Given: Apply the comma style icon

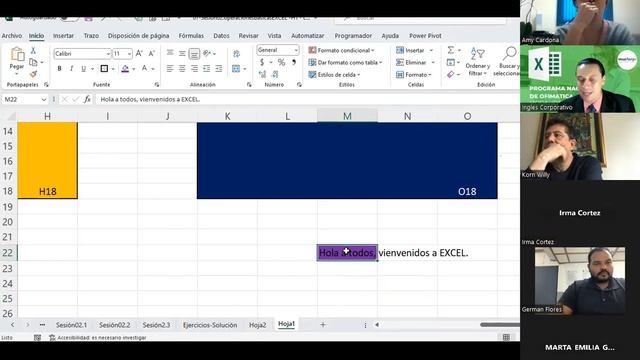Looking at the screenshot, I should (x=293, y=62).
